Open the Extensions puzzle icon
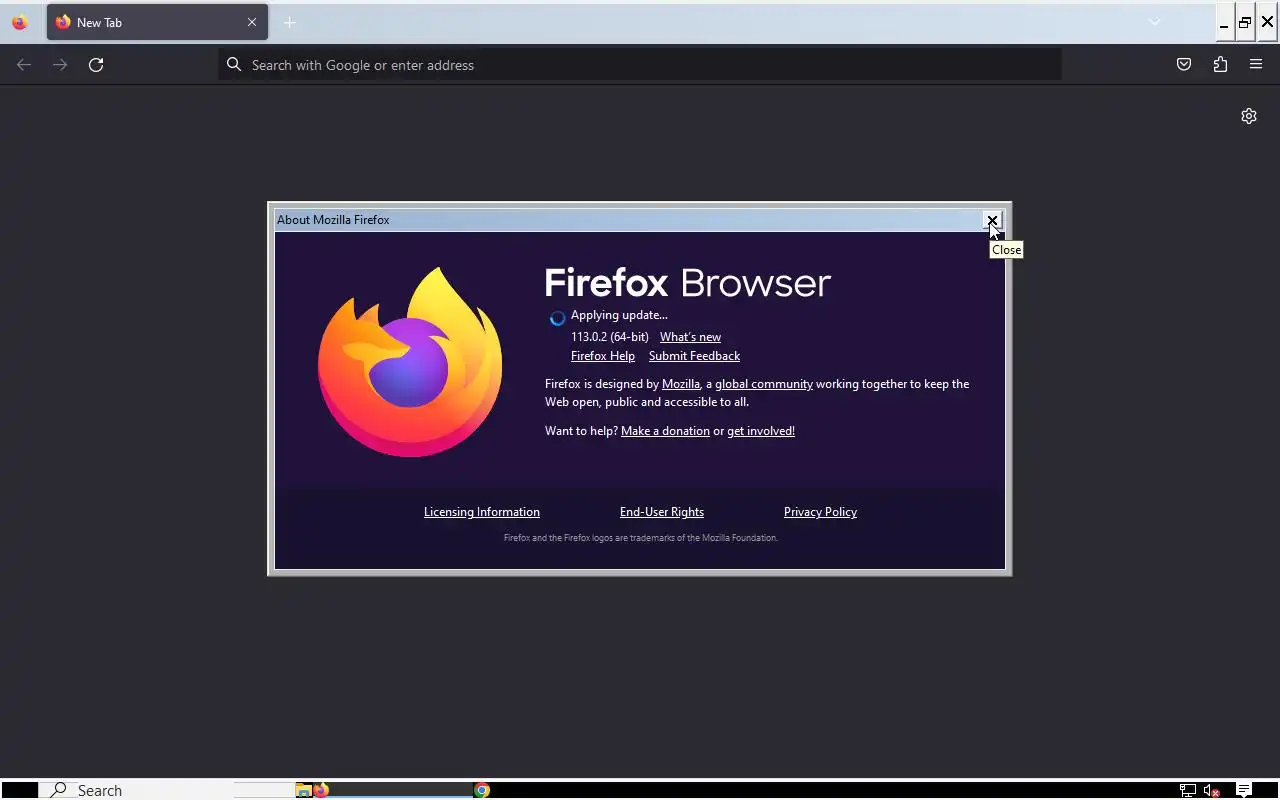Viewport: 1280px width, 800px height. [1220, 65]
